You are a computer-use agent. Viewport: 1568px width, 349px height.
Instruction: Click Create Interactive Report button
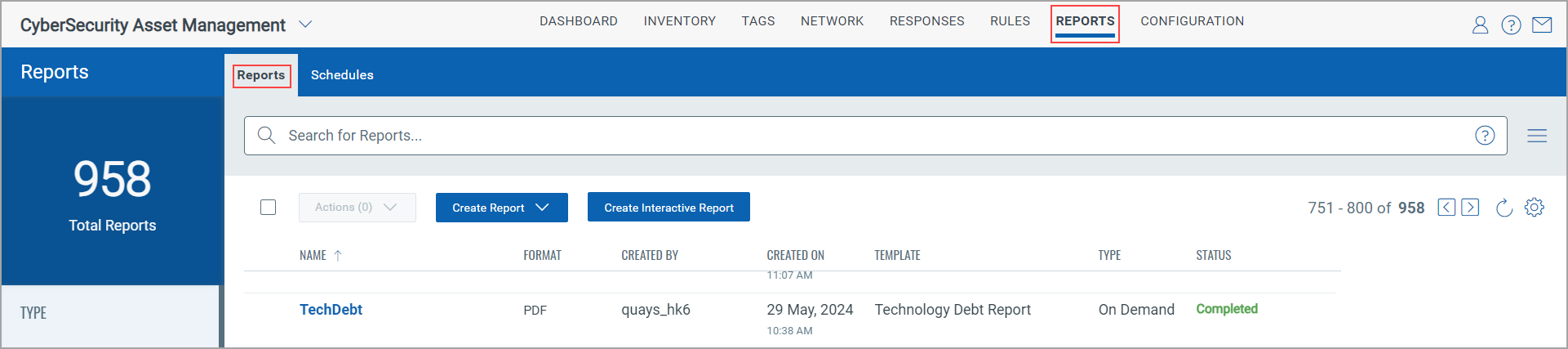coord(669,208)
